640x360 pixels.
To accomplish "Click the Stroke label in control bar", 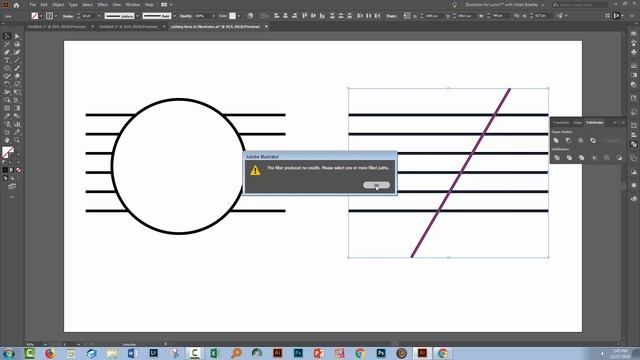I will (68, 16).
